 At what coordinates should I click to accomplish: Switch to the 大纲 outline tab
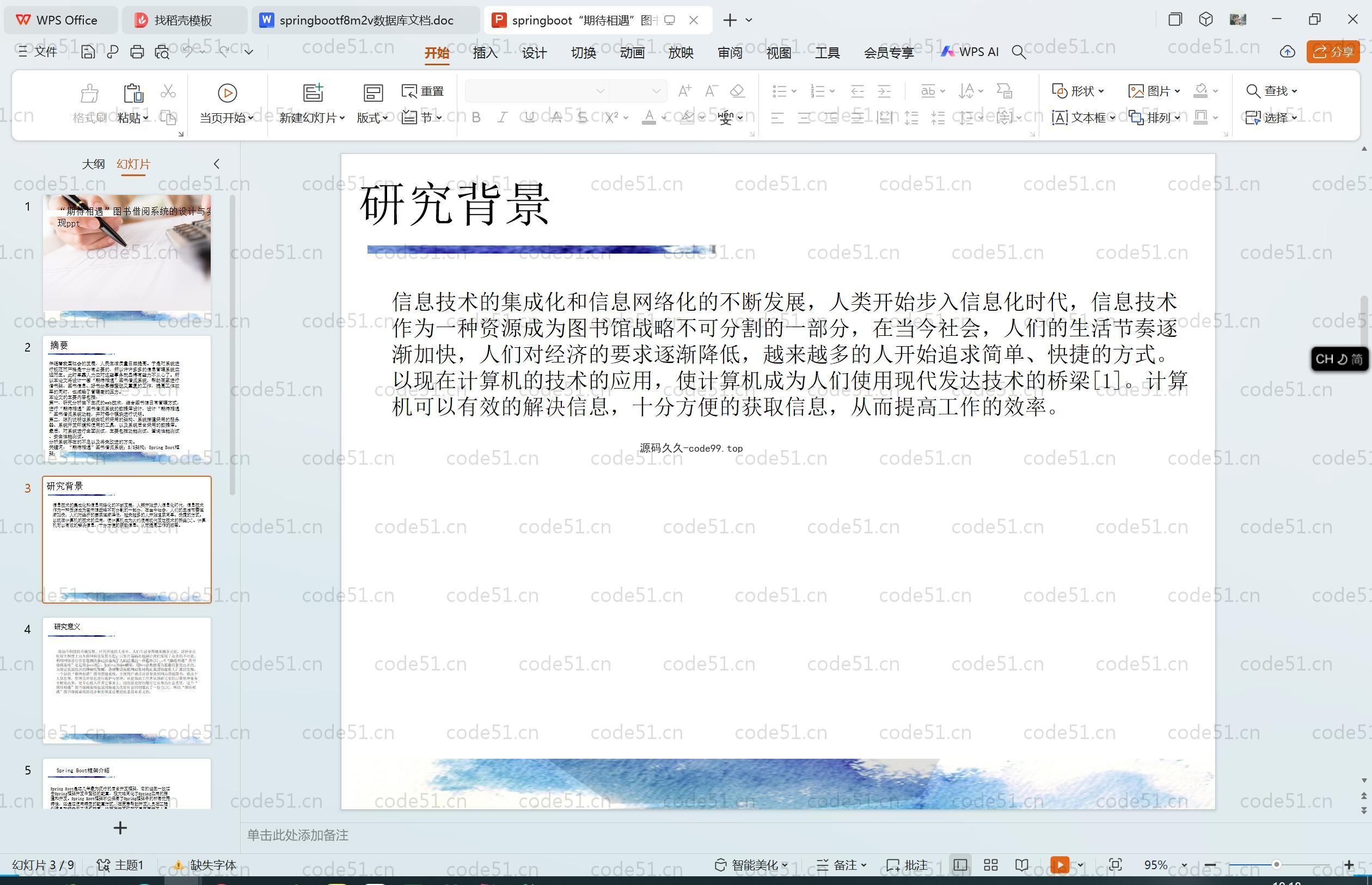93,164
